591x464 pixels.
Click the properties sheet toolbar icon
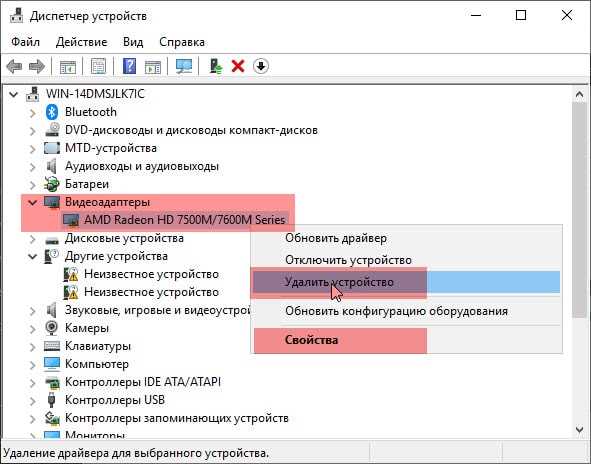(98, 67)
